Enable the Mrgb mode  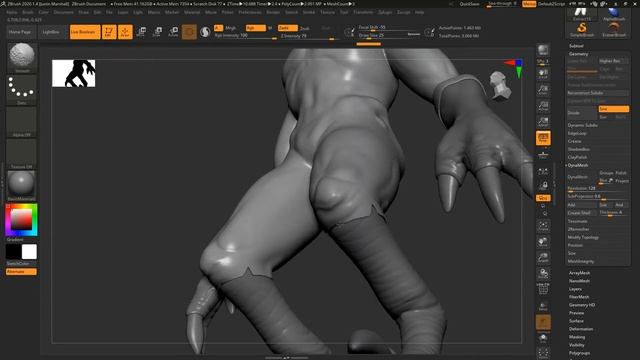pos(231,28)
